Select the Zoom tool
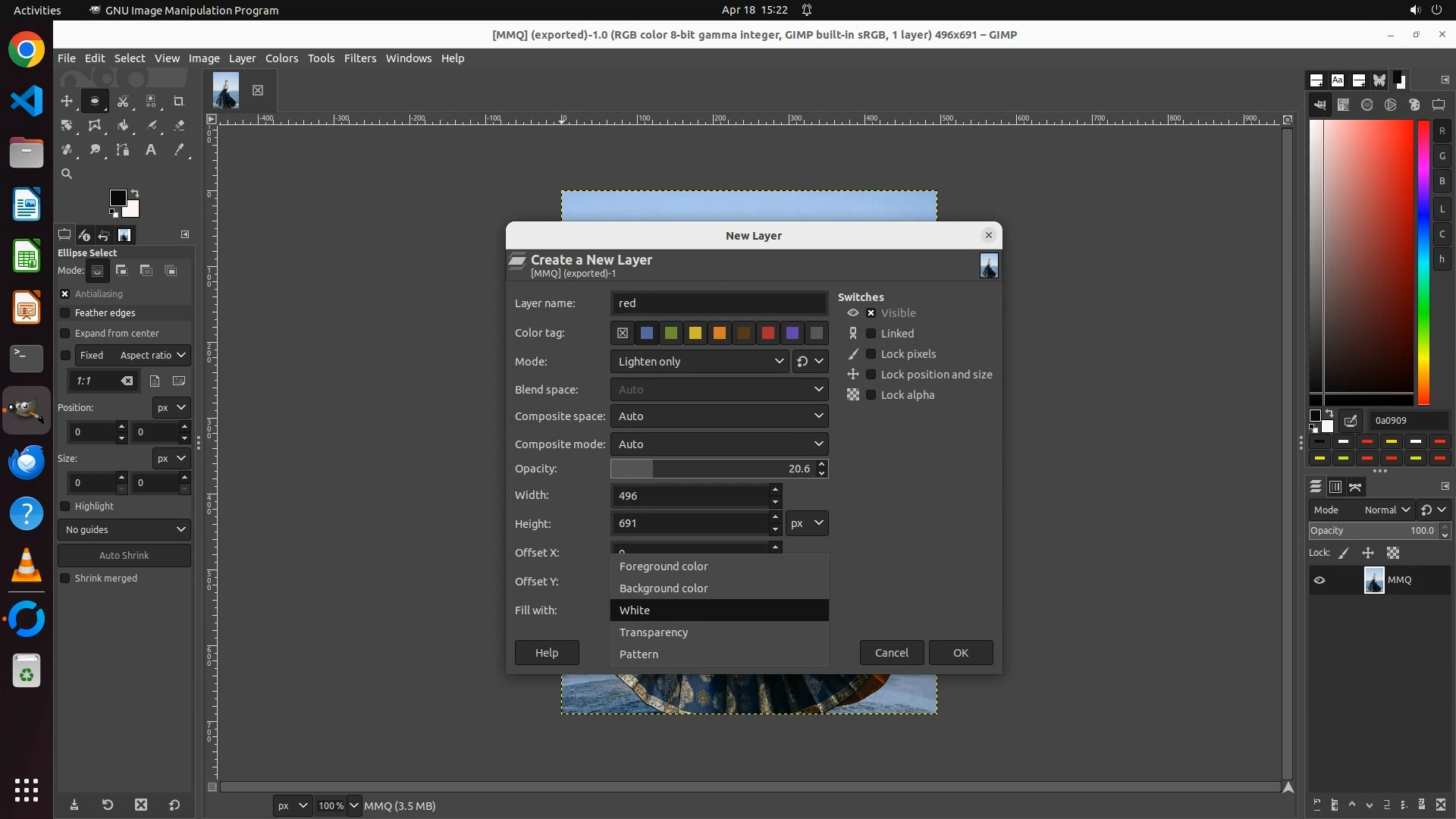 [67, 174]
